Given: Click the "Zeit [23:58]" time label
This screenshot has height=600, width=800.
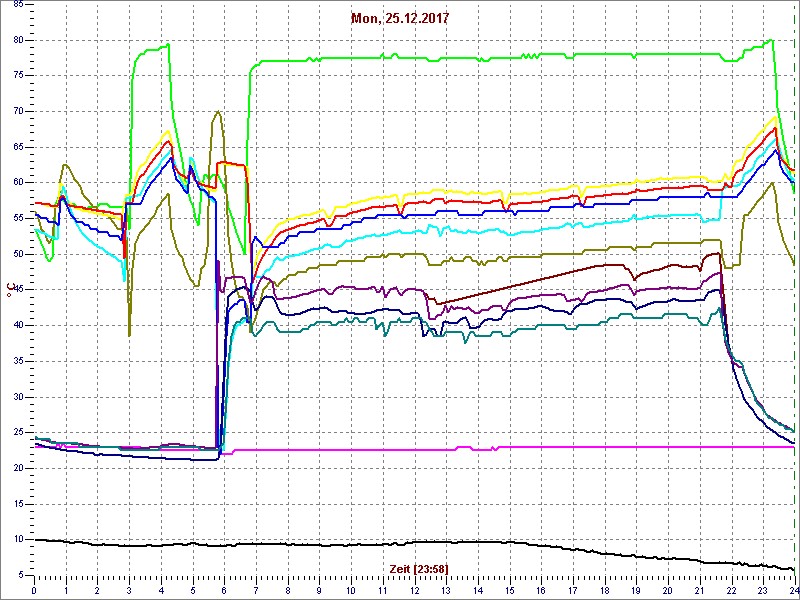Looking at the screenshot, I should point(419,568).
